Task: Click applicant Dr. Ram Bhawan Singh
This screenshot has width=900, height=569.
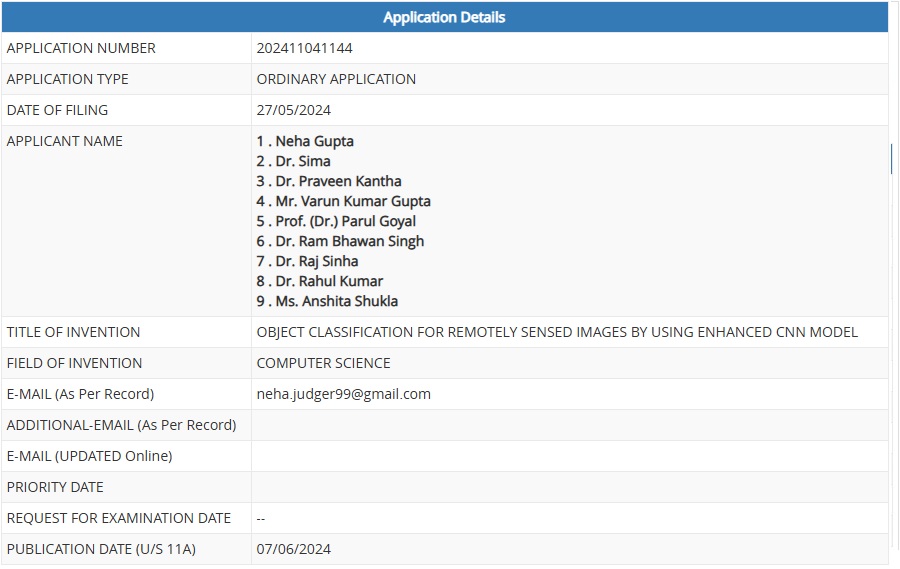Action: pyautogui.click(x=340, y=241)
